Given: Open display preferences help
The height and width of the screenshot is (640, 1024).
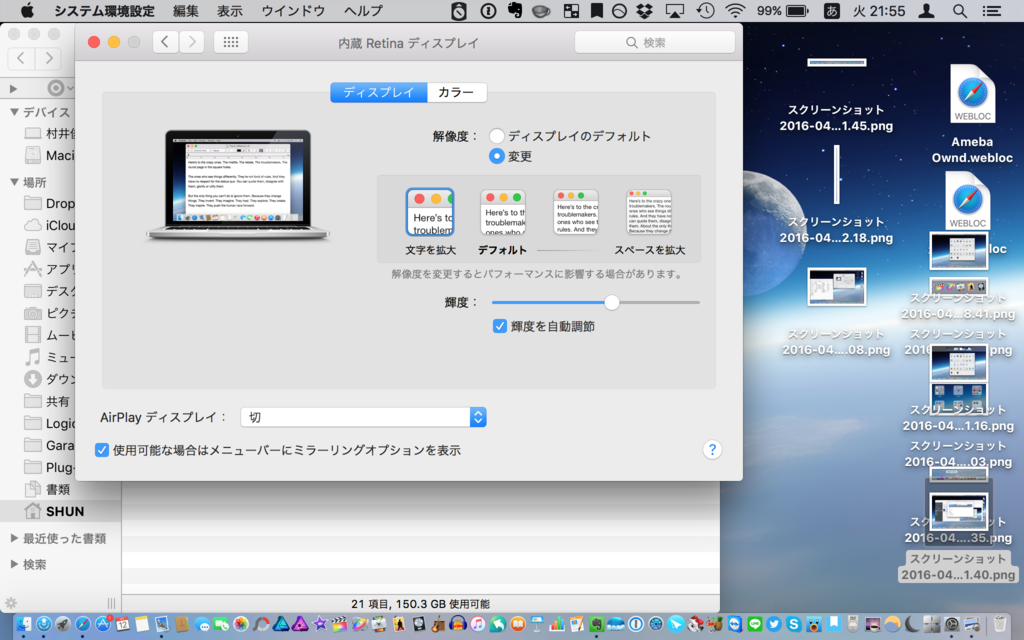Looking at the screenshot, I should click(x=712, y=449).
